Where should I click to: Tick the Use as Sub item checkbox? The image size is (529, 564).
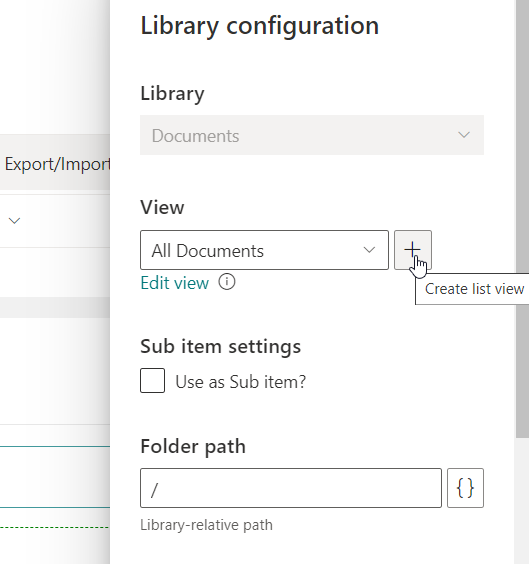tap(152, 381)
